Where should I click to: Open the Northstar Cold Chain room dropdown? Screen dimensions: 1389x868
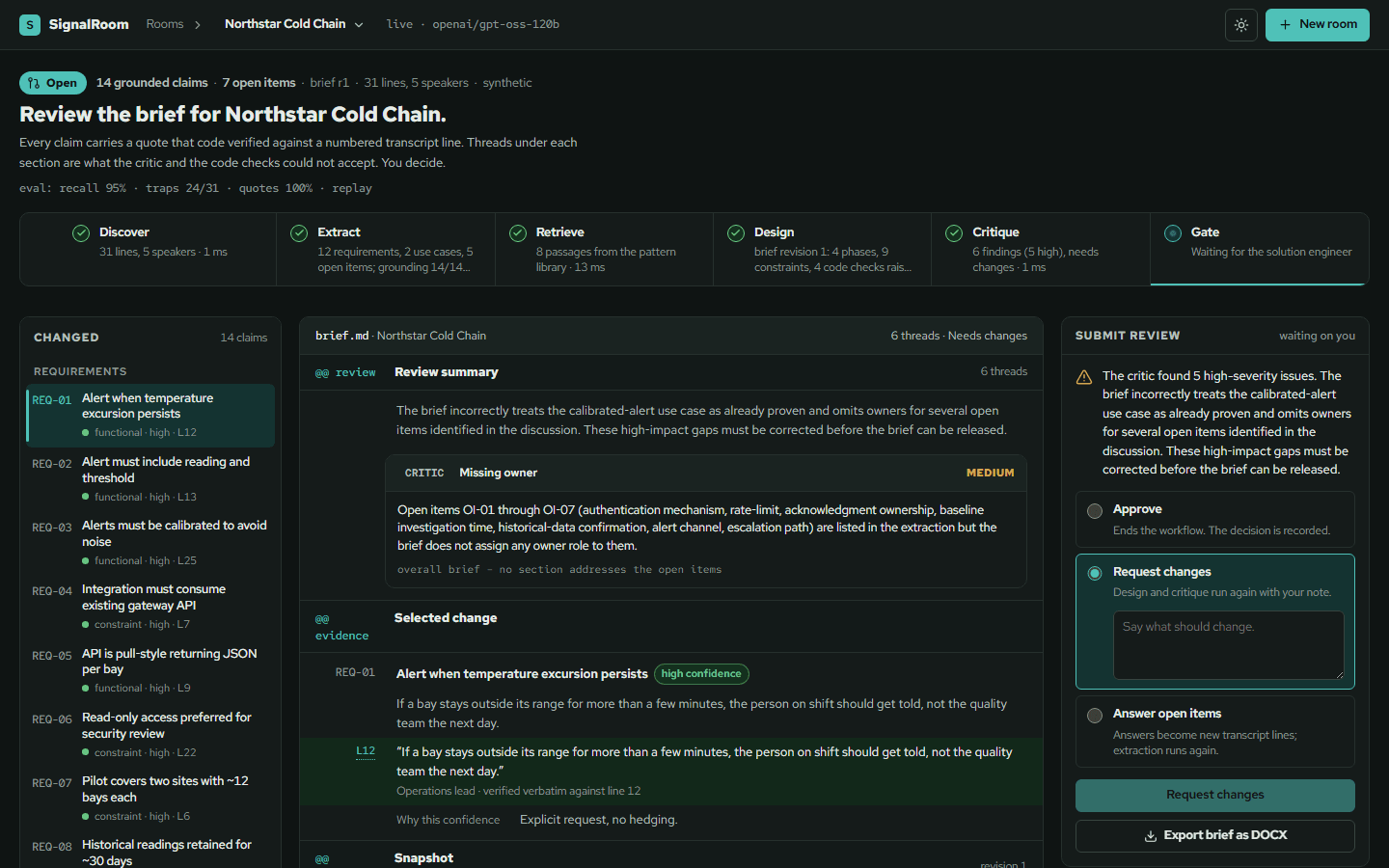pos(294,24)
